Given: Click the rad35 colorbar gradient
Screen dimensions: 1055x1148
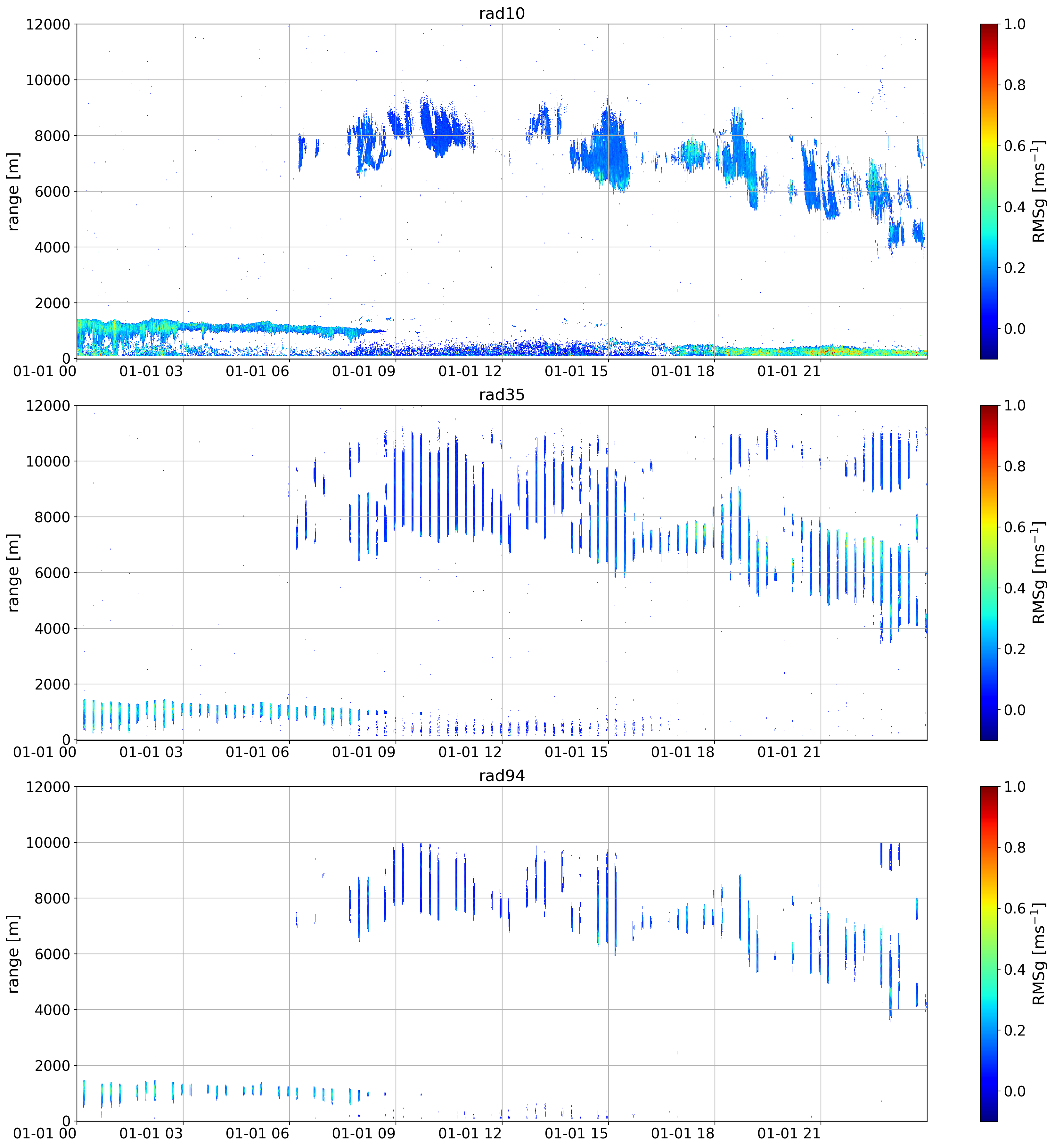Looking at the screenshot, I should [x=989, y=573].
